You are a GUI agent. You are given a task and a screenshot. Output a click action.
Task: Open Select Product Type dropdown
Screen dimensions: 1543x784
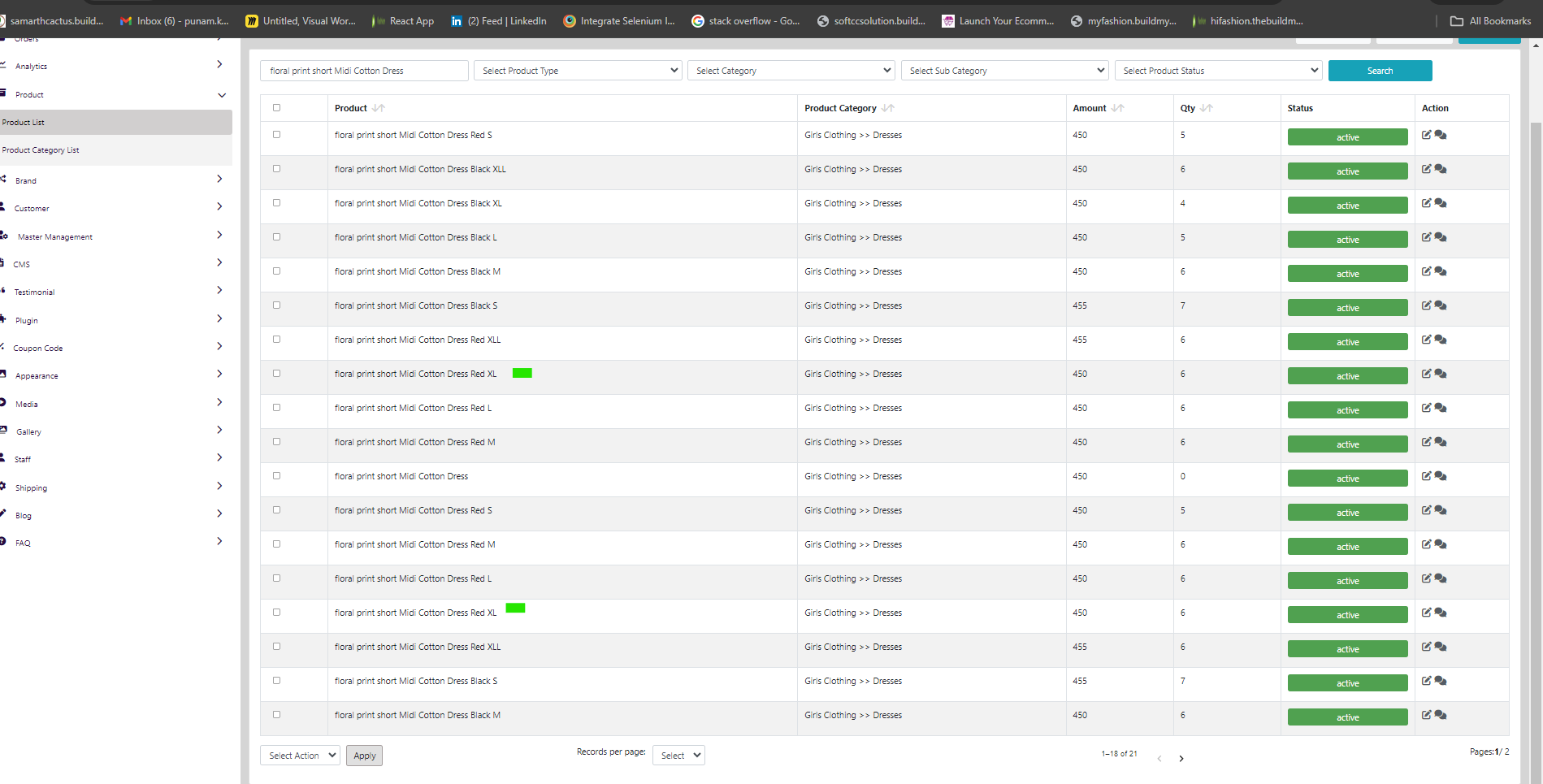[578, 71]
